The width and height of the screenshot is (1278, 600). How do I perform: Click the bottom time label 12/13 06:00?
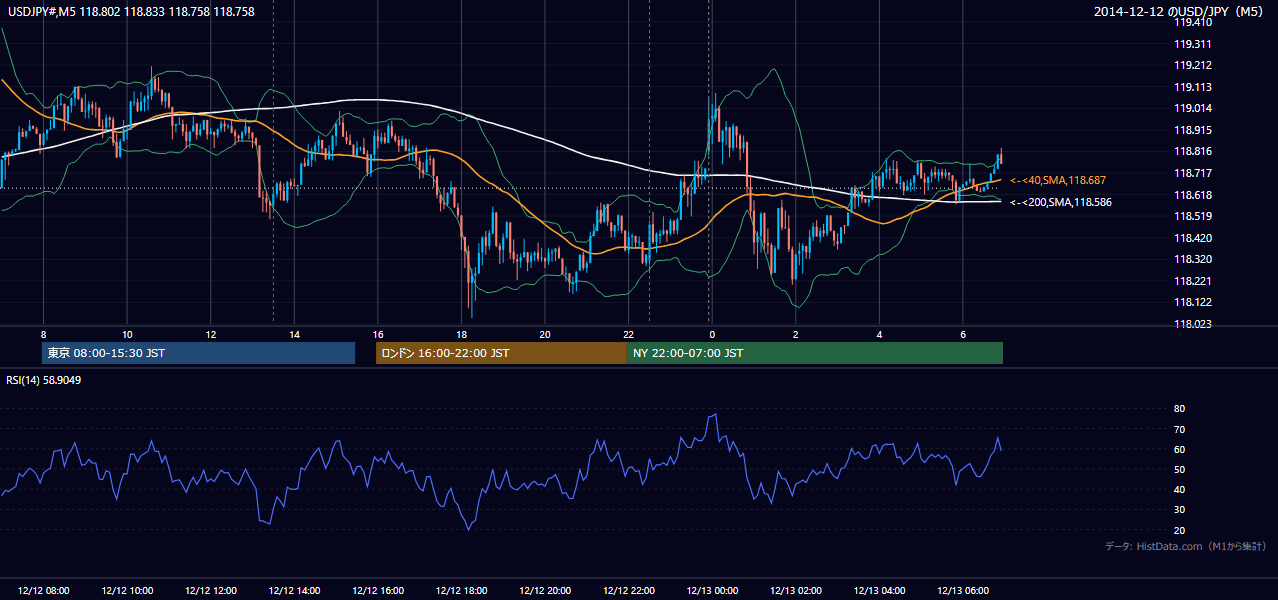(962, 591)
